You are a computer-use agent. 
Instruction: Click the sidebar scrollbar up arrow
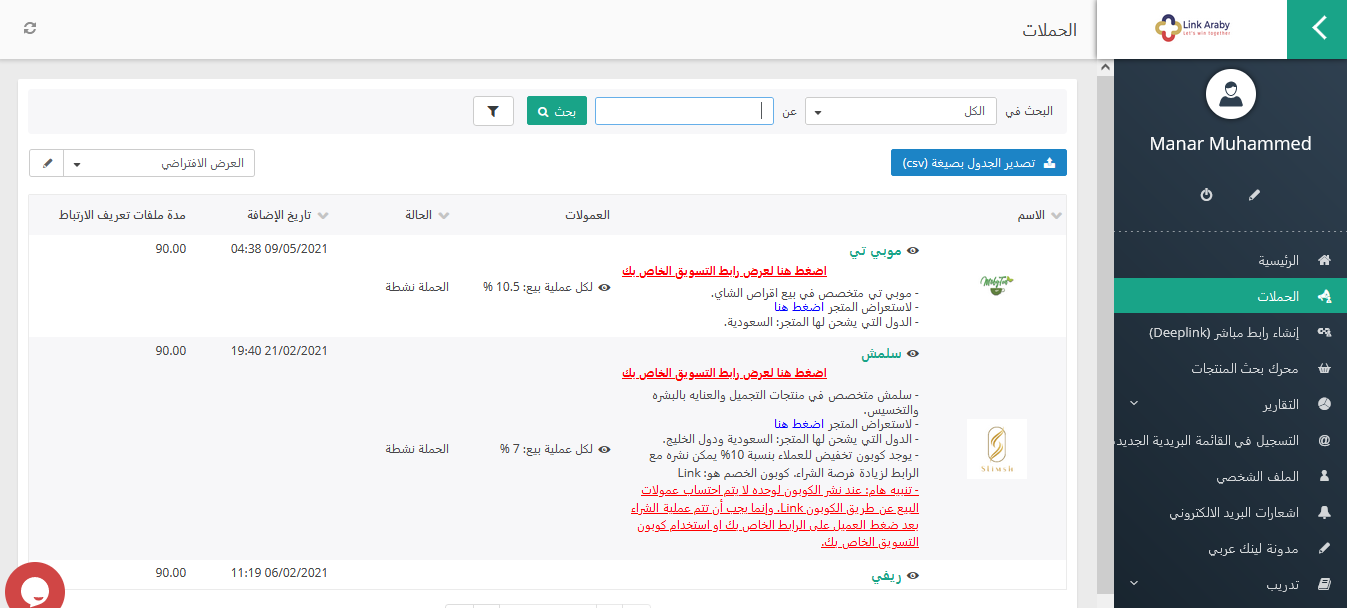1105,67
